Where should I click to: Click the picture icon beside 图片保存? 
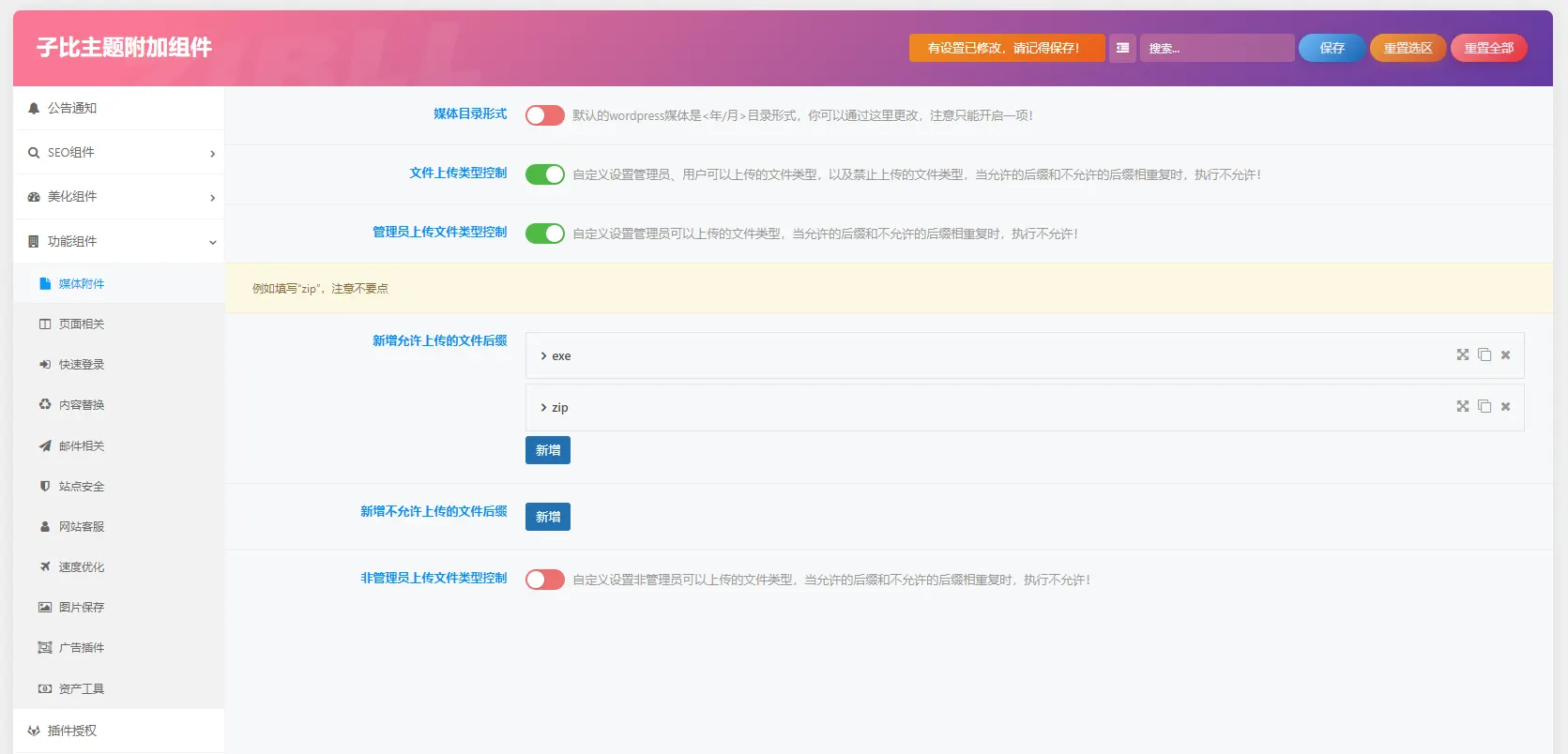pos(45,608)
